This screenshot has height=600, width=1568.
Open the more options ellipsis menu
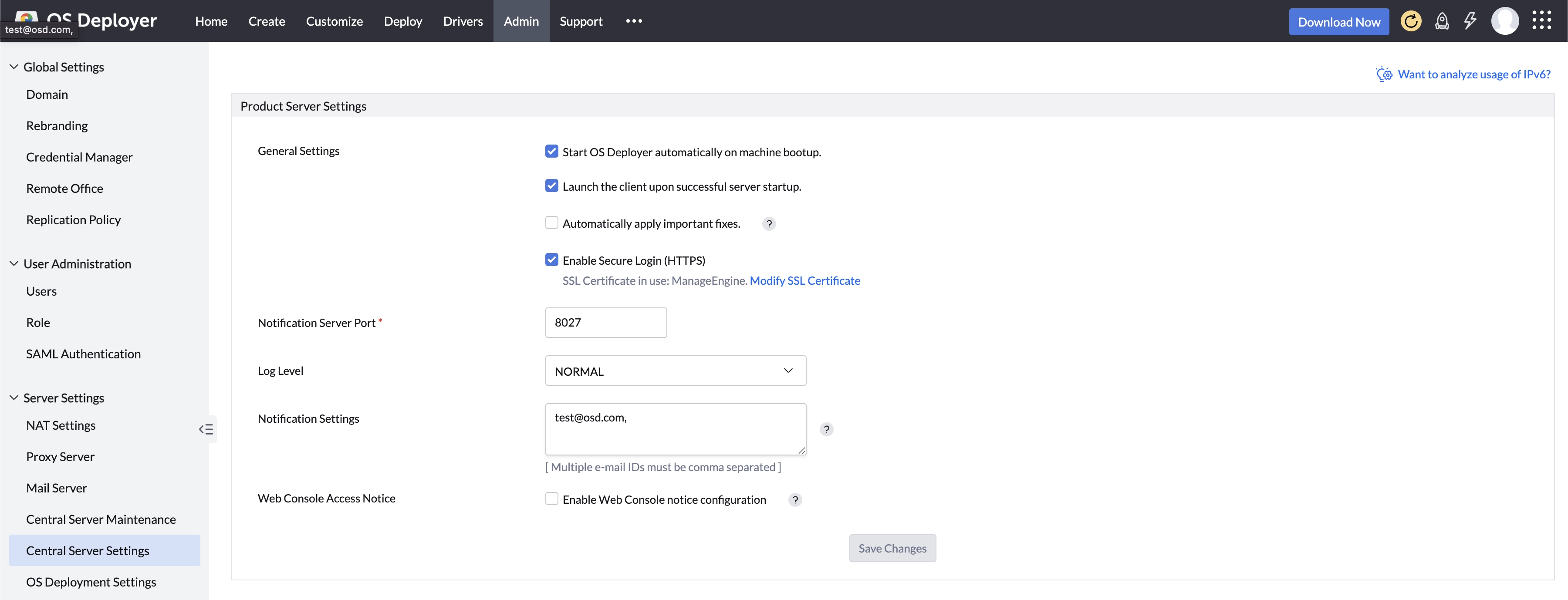[634, 21]
